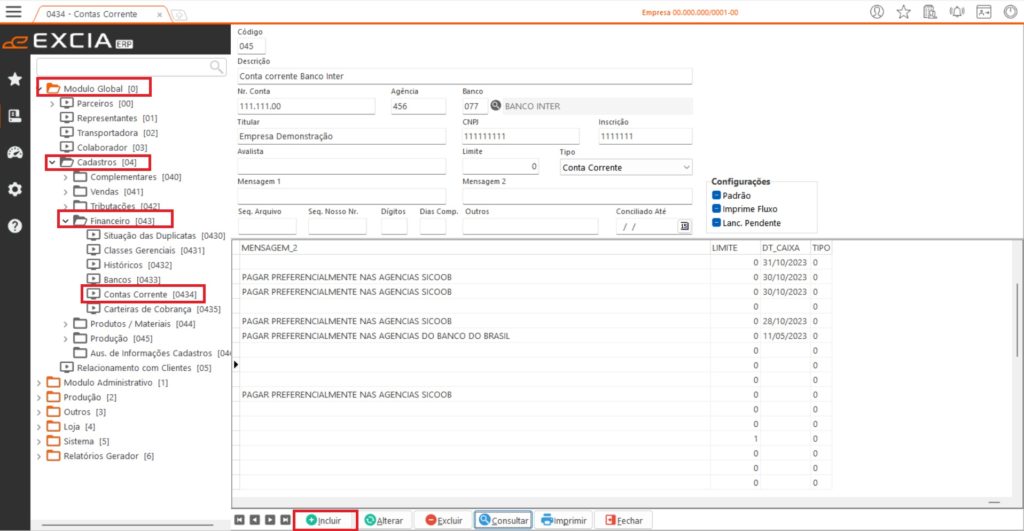
Task: Click the help question mark icon
Action: coord(14,226)
